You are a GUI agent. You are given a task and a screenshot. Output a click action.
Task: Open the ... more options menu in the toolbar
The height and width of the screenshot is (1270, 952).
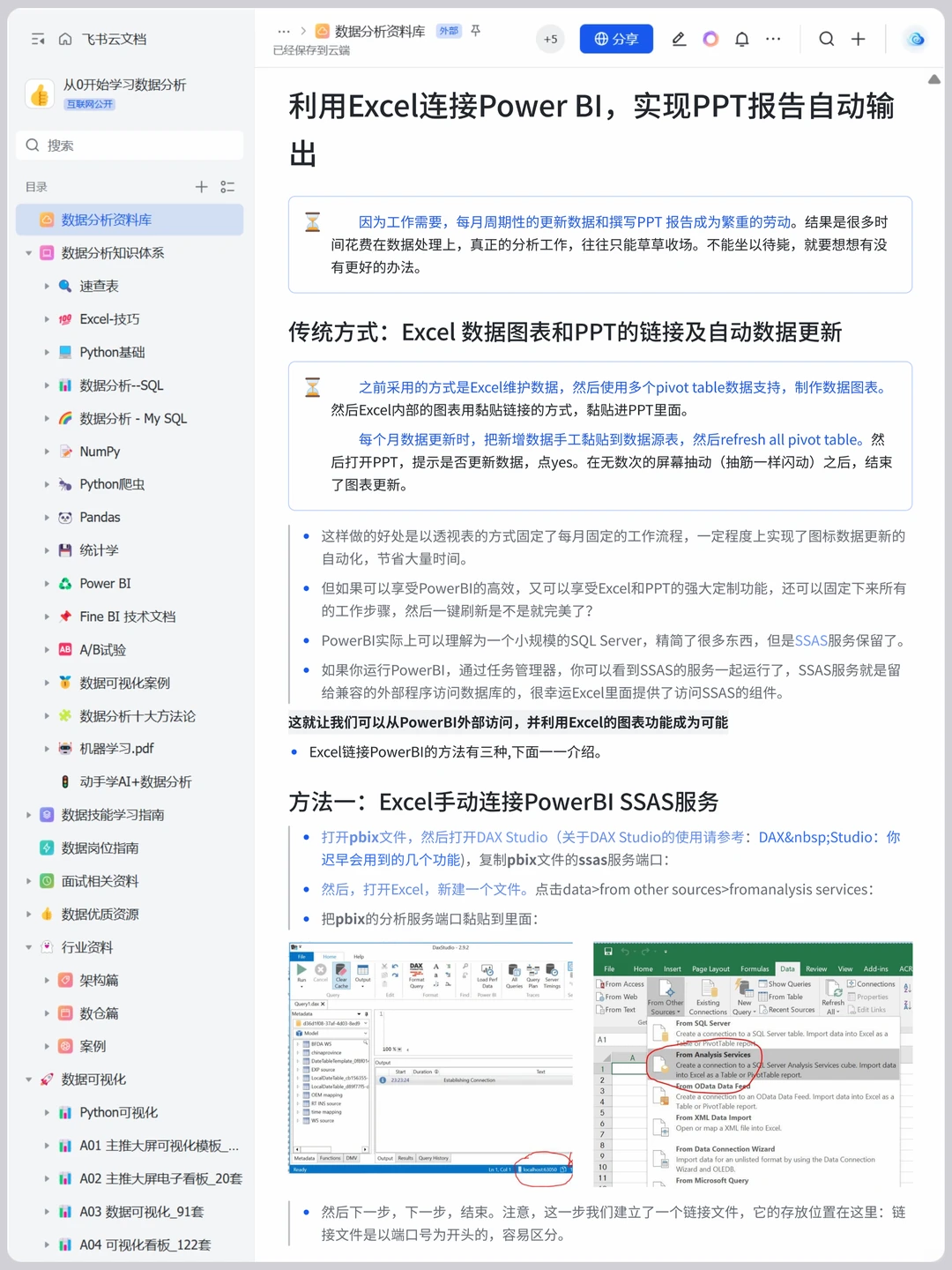tap(773, 39)
